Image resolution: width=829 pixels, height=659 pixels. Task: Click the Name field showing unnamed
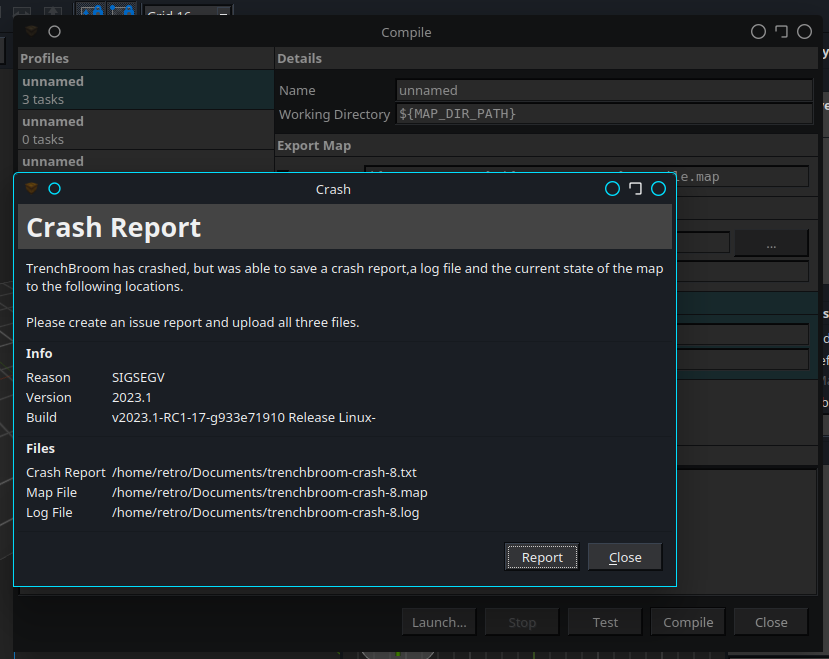[x=605, y=90]
